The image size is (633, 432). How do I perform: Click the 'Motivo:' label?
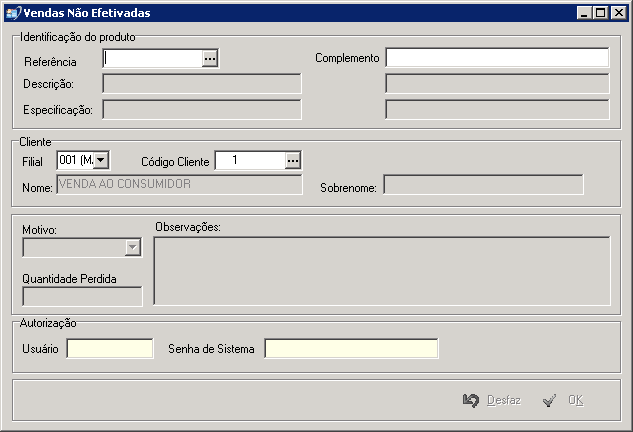pos(39,230)
